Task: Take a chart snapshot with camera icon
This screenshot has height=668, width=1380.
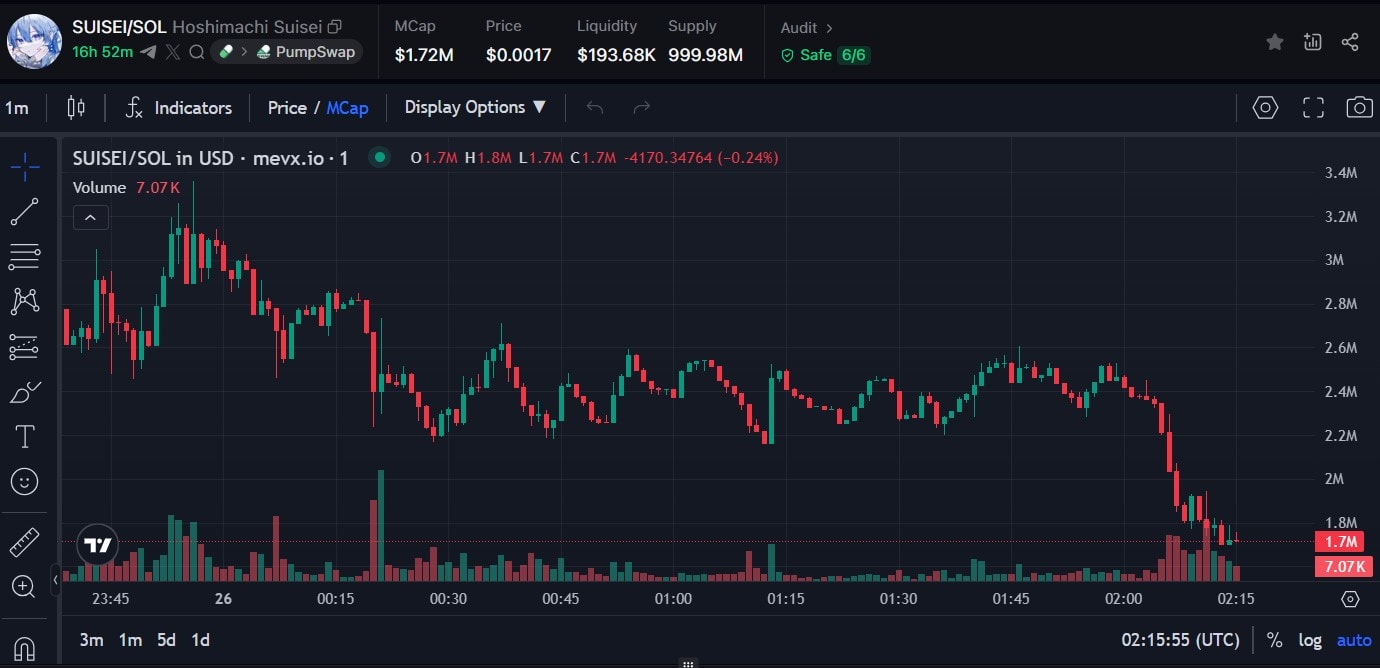Action: (x=1359, y=108)
